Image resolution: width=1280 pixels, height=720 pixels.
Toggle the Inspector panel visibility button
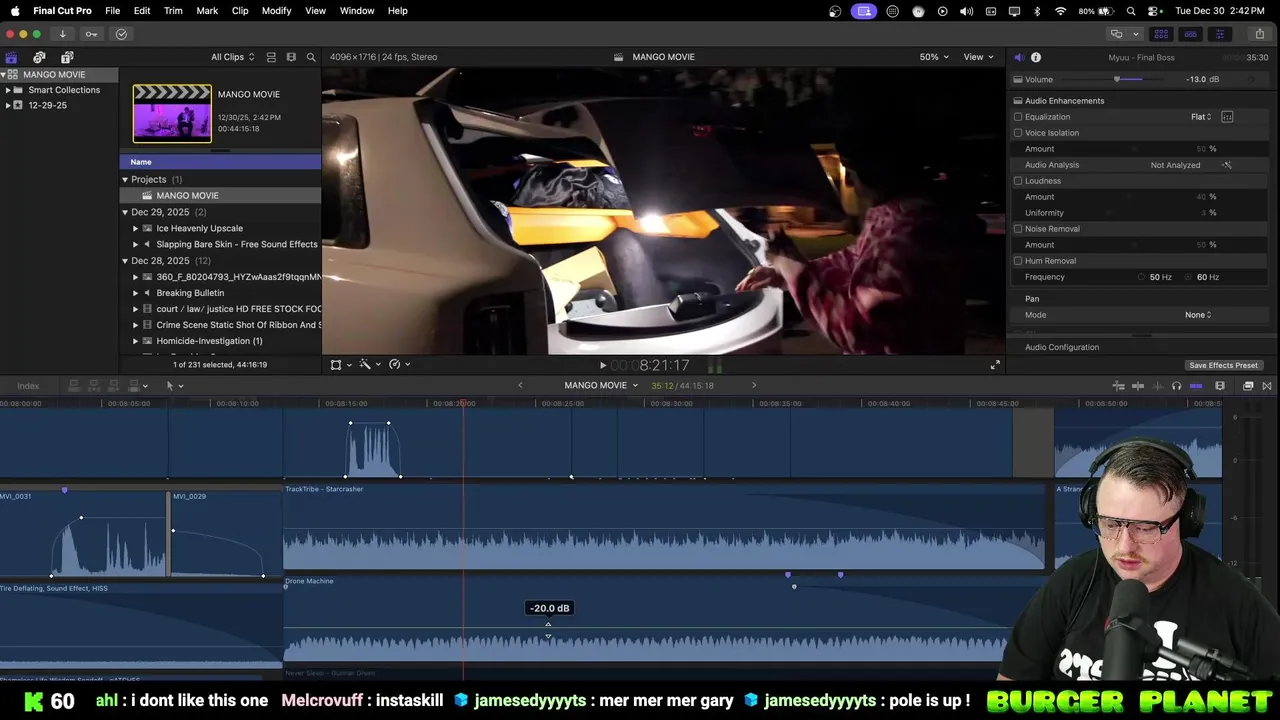(x=1219, y=34)
